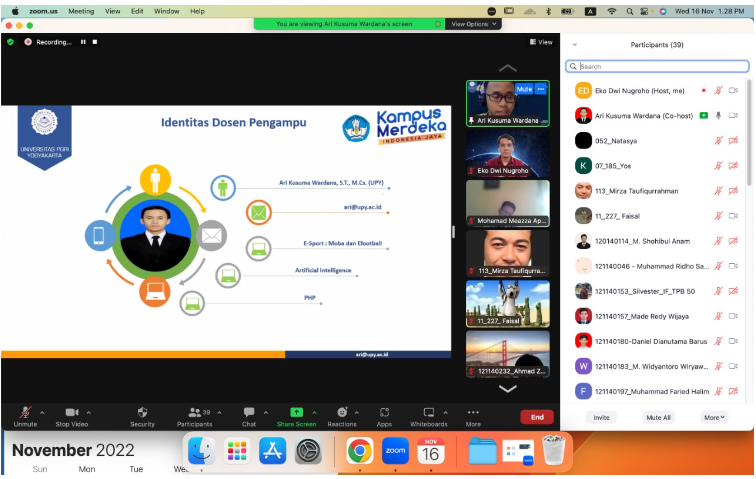Screen dimensions: 756x479
Task: Click the red End meeting button
Action: (537, 417)
